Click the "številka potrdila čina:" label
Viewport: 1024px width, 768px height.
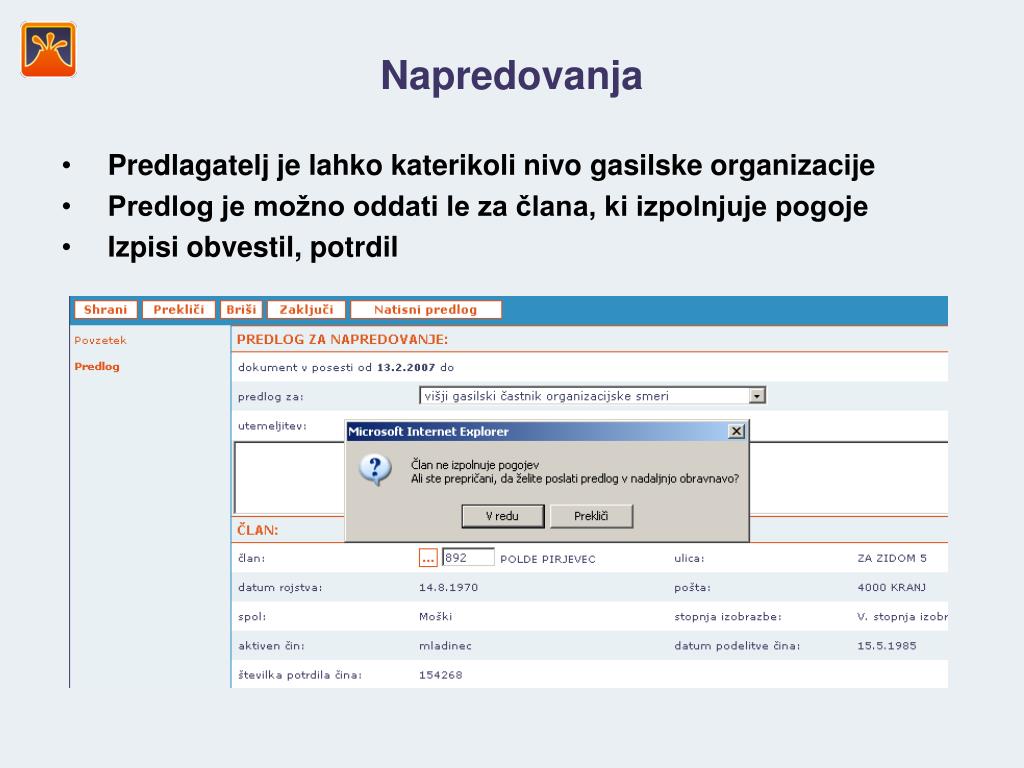coord(300,675)
